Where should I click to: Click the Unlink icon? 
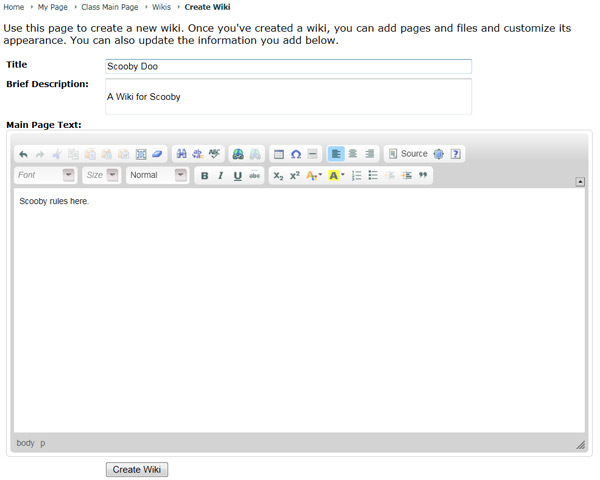click(x=255, y=154)
